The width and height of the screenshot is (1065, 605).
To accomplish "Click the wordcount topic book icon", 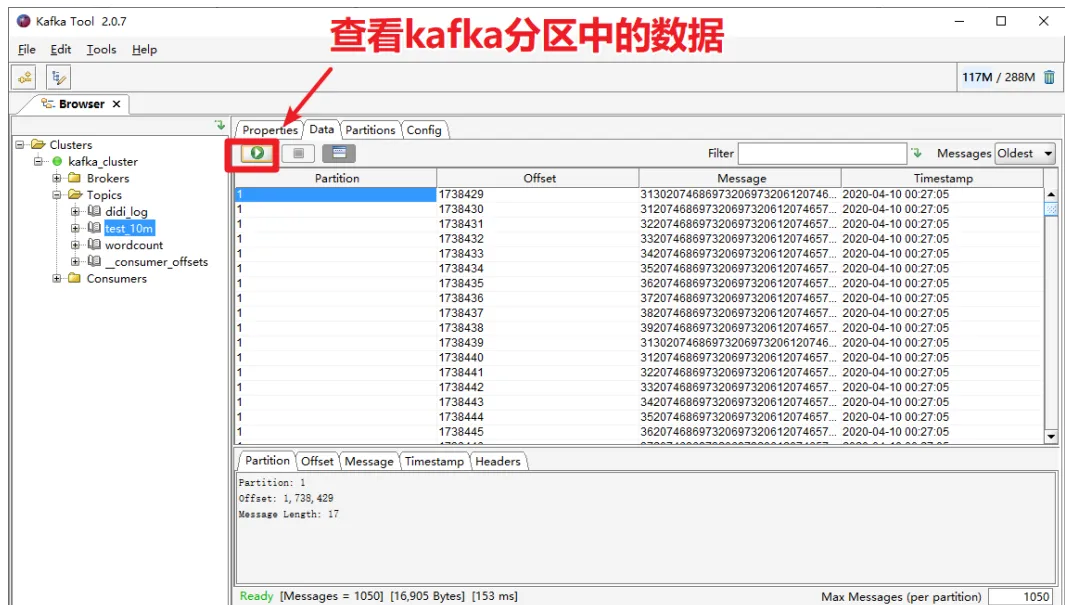I will coord(94,244).
